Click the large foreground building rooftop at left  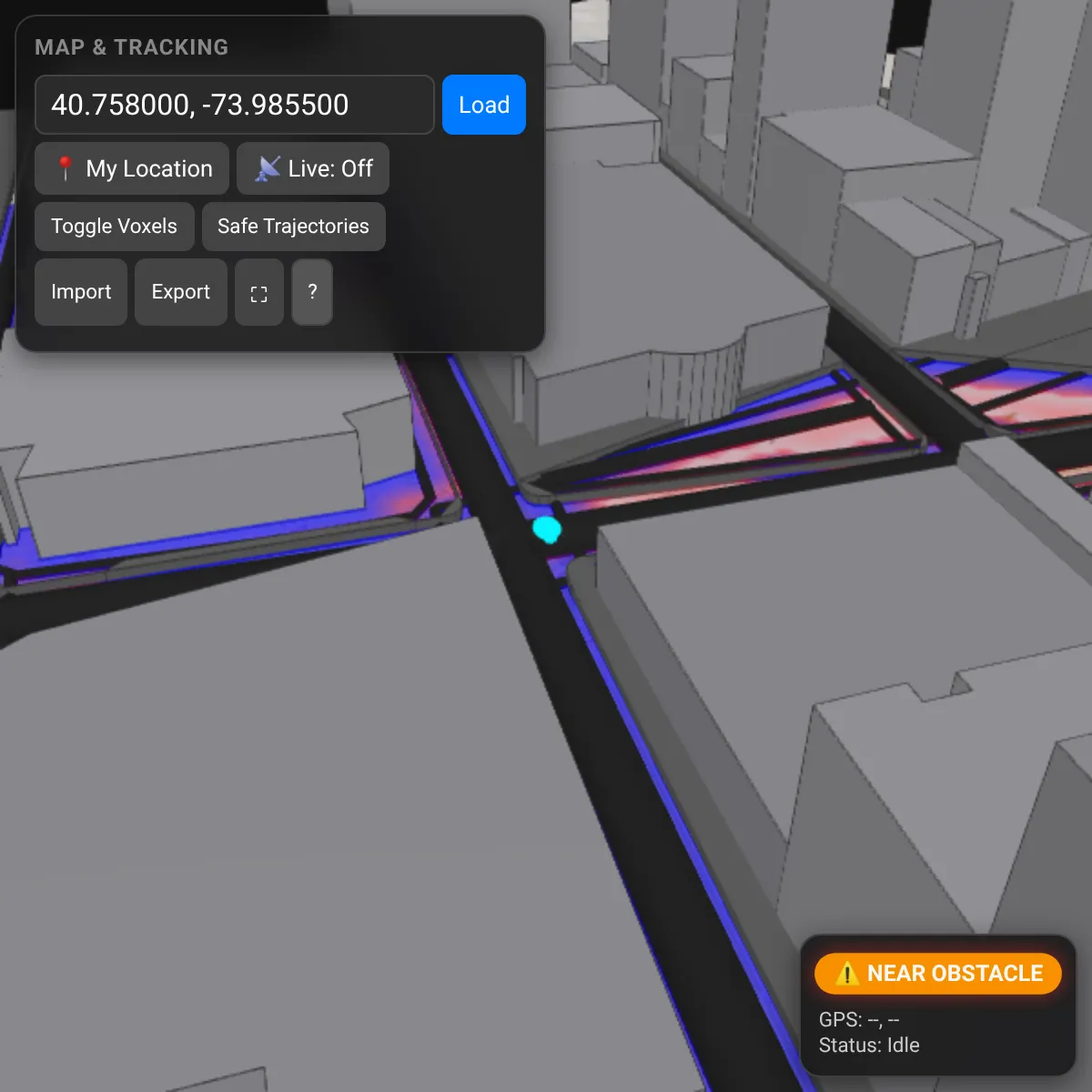pyautogui.click(x=273, y=773)
